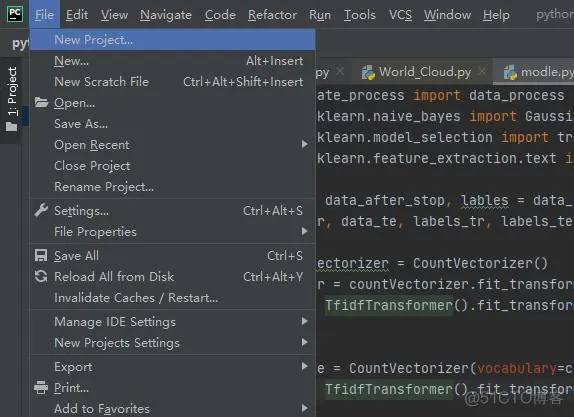The image size is (574, 417).
Task: Toggle the 1: Project side panel tab
Action: (12, 99)
